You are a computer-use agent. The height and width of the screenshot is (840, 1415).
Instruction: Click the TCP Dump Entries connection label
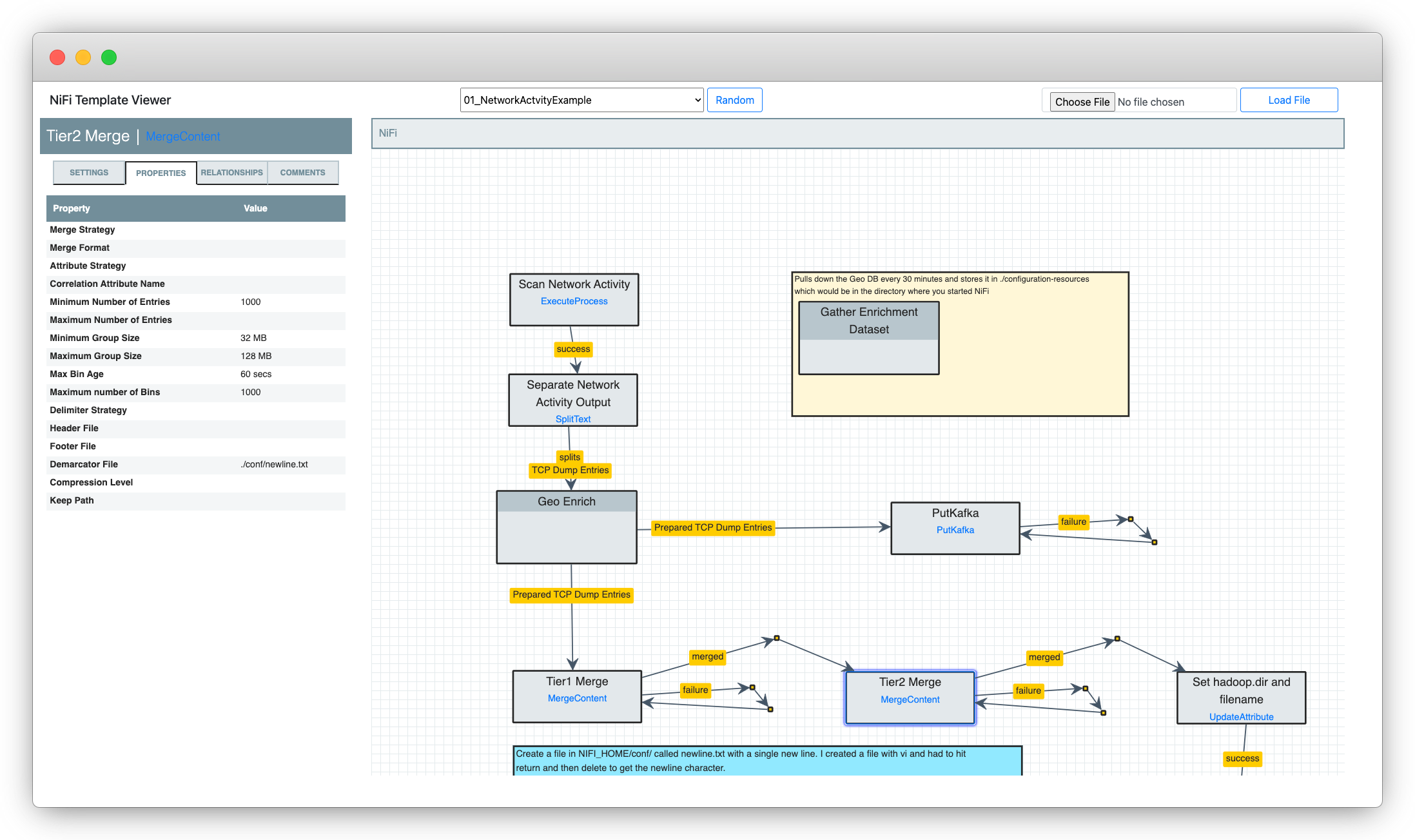(x=570, y=470)
